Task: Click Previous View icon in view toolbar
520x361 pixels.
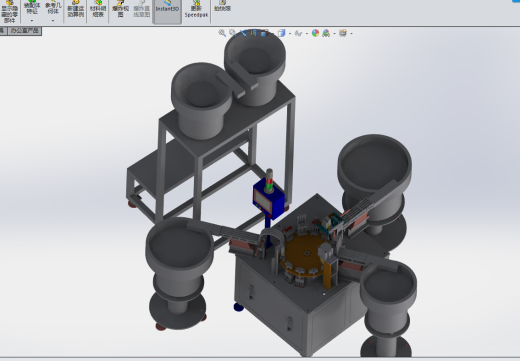Action: [x=243, y=33]
